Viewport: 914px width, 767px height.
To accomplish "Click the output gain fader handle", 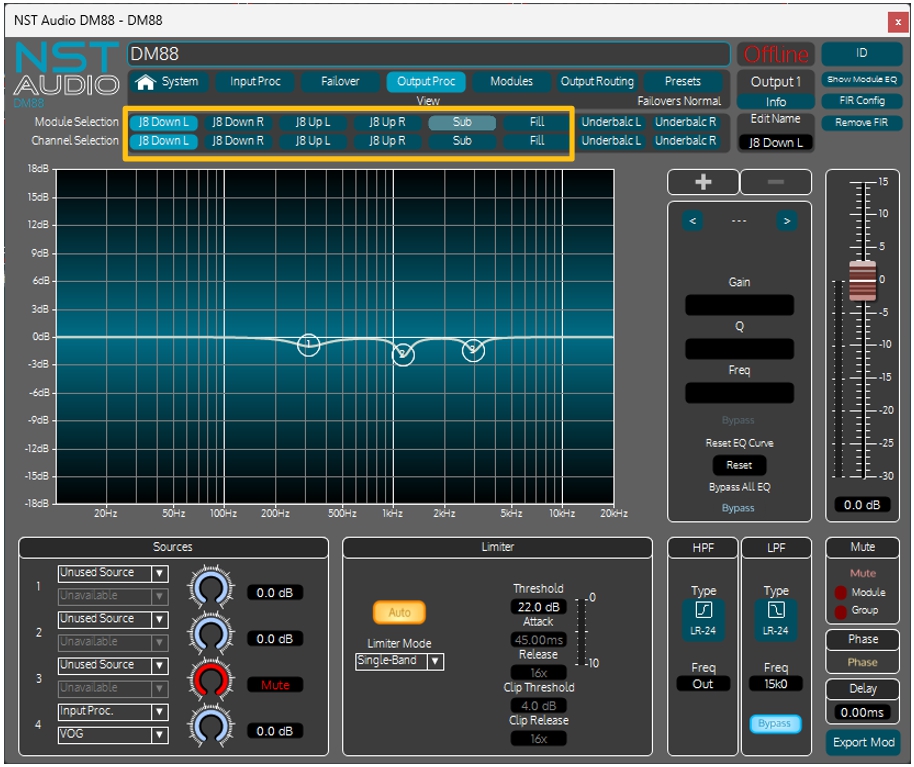I will point(862,280).
